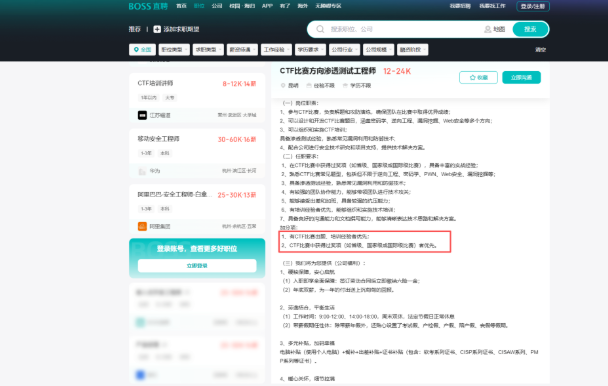
Task: Click the 华为 company name
Action: [x=155, y=171]
